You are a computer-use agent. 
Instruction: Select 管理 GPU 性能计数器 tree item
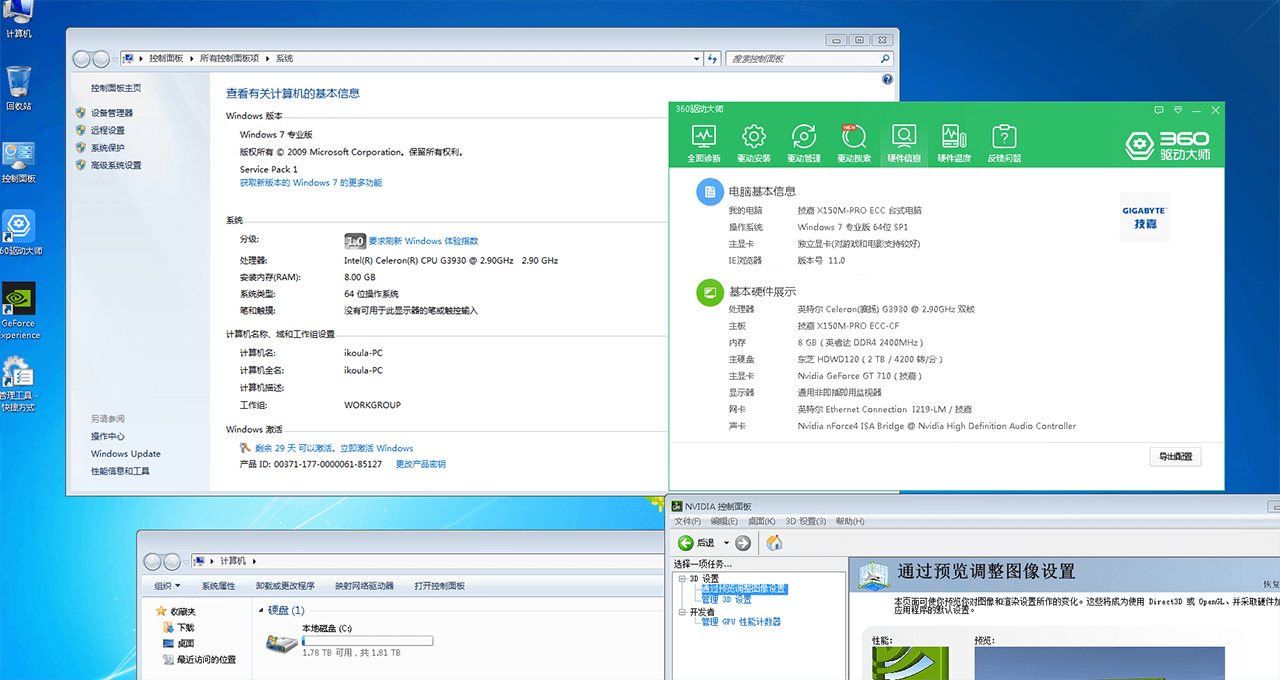741,622
